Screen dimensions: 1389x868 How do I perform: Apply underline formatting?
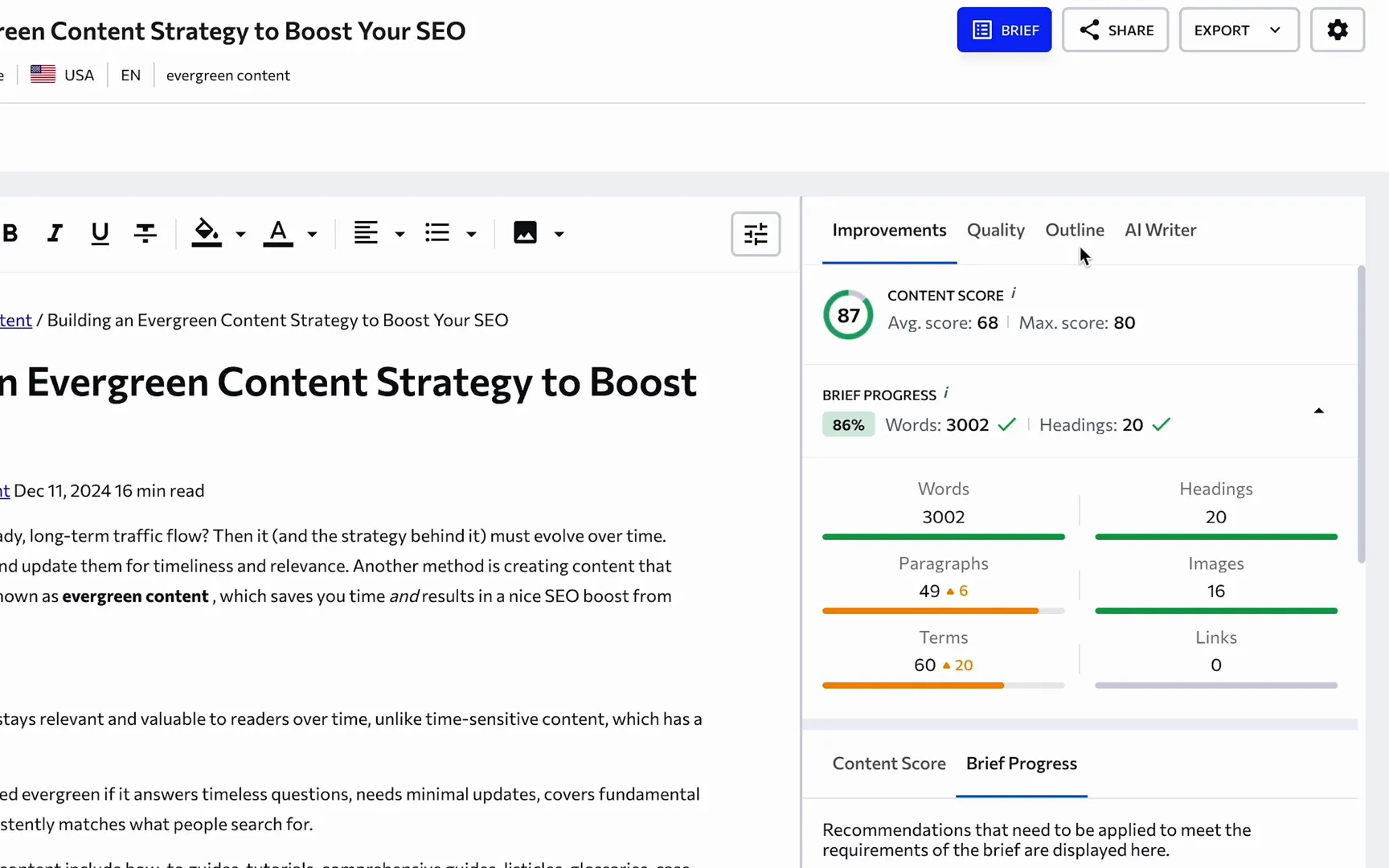100,234
